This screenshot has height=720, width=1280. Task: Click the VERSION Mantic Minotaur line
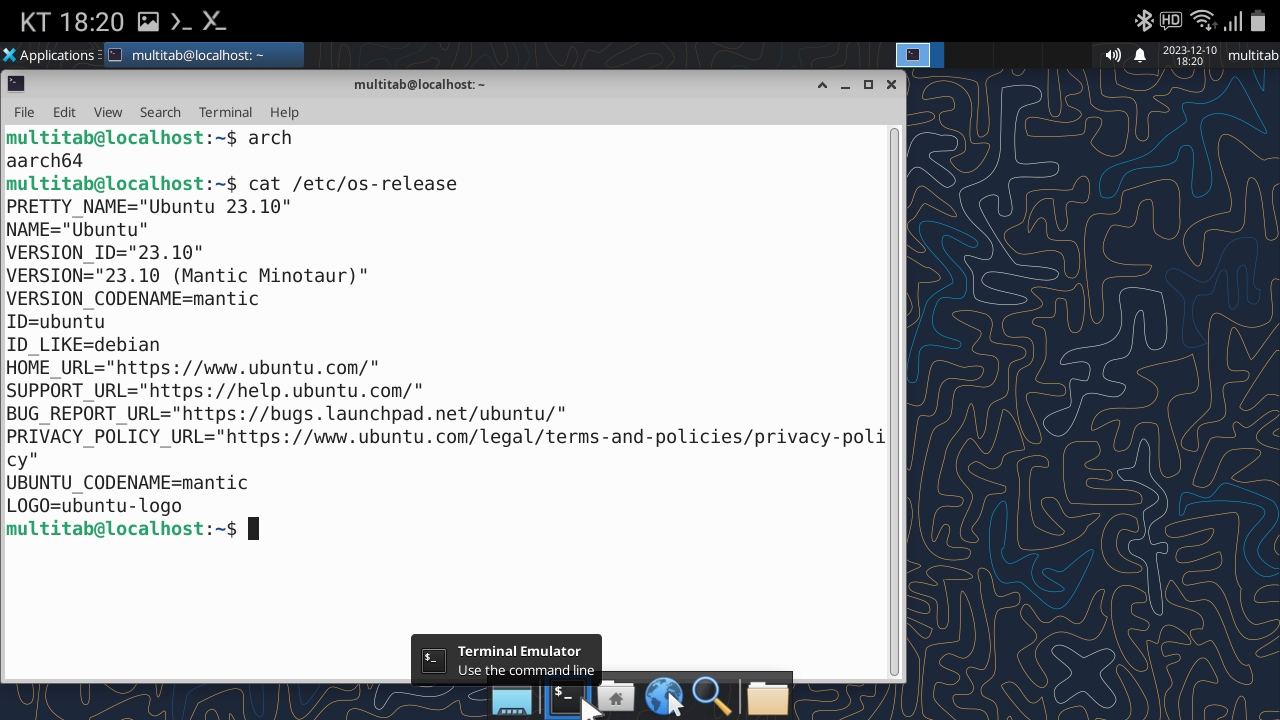(x=187, y=275)
